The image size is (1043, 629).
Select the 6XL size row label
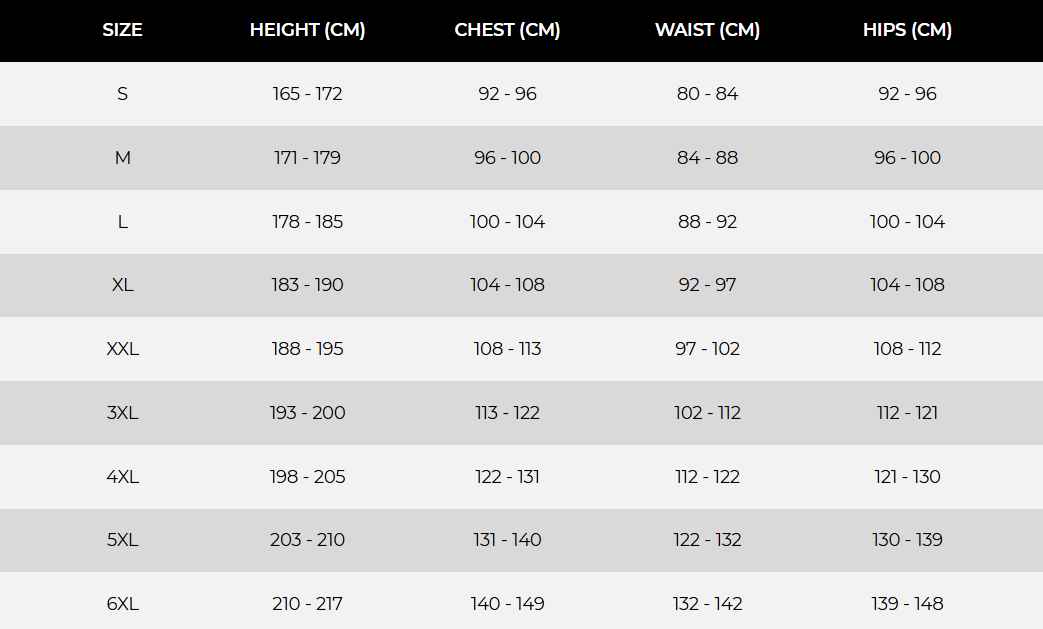[122, 604]
